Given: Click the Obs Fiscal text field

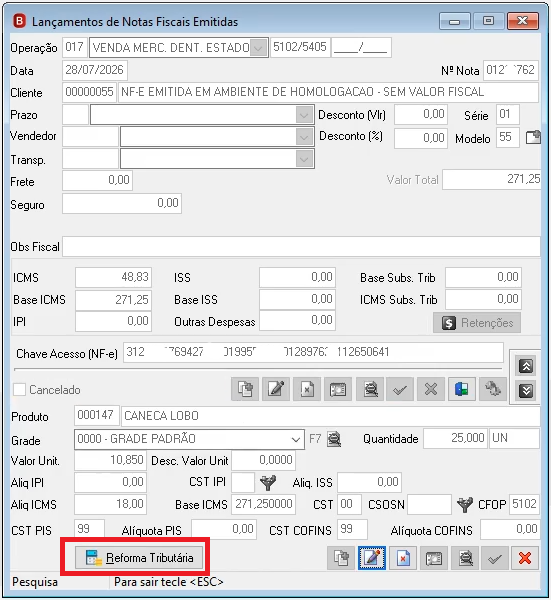Looking at the screenshot, I should pos(302,246).
